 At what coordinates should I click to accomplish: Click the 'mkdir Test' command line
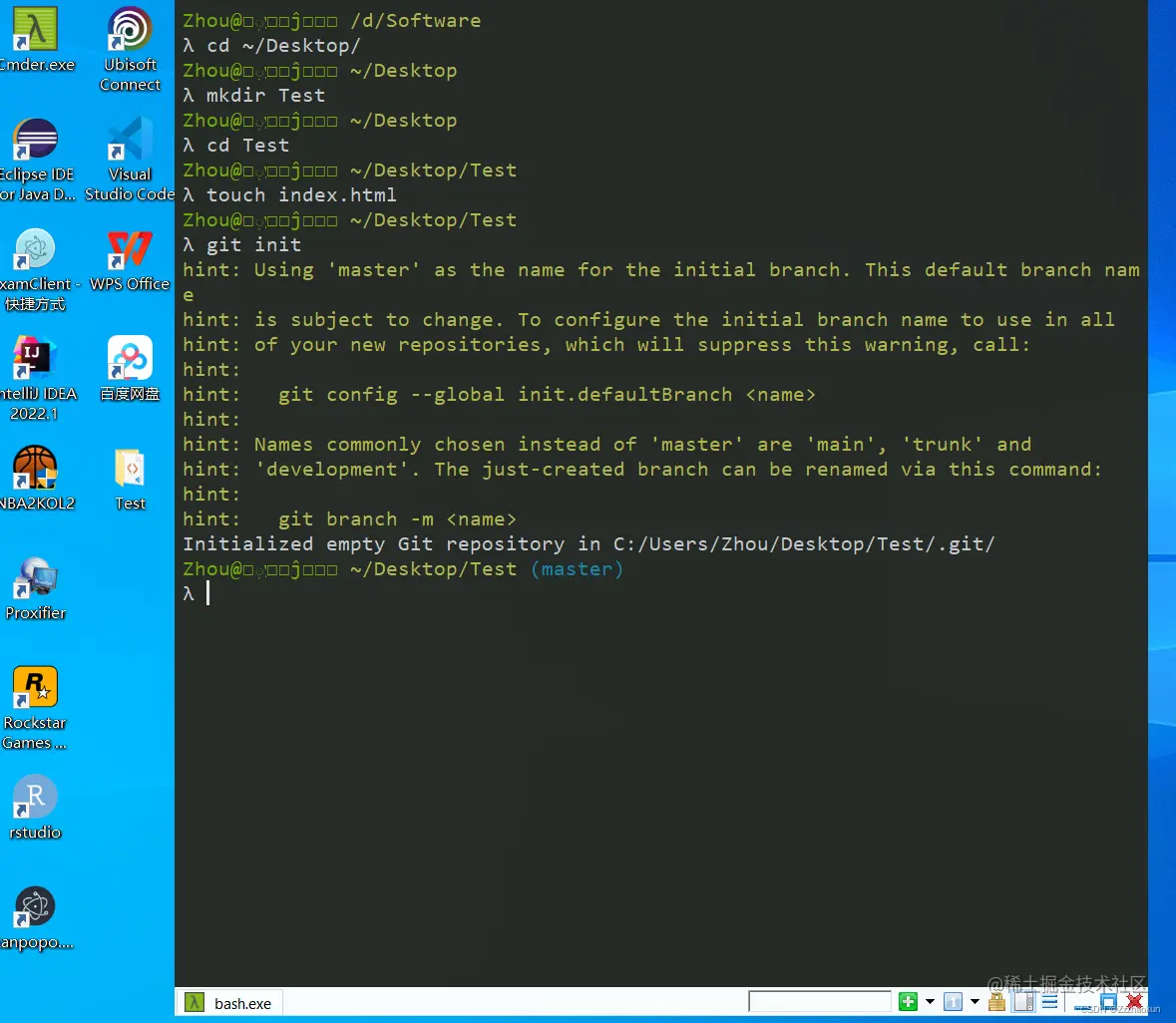[x=254, y=96]
